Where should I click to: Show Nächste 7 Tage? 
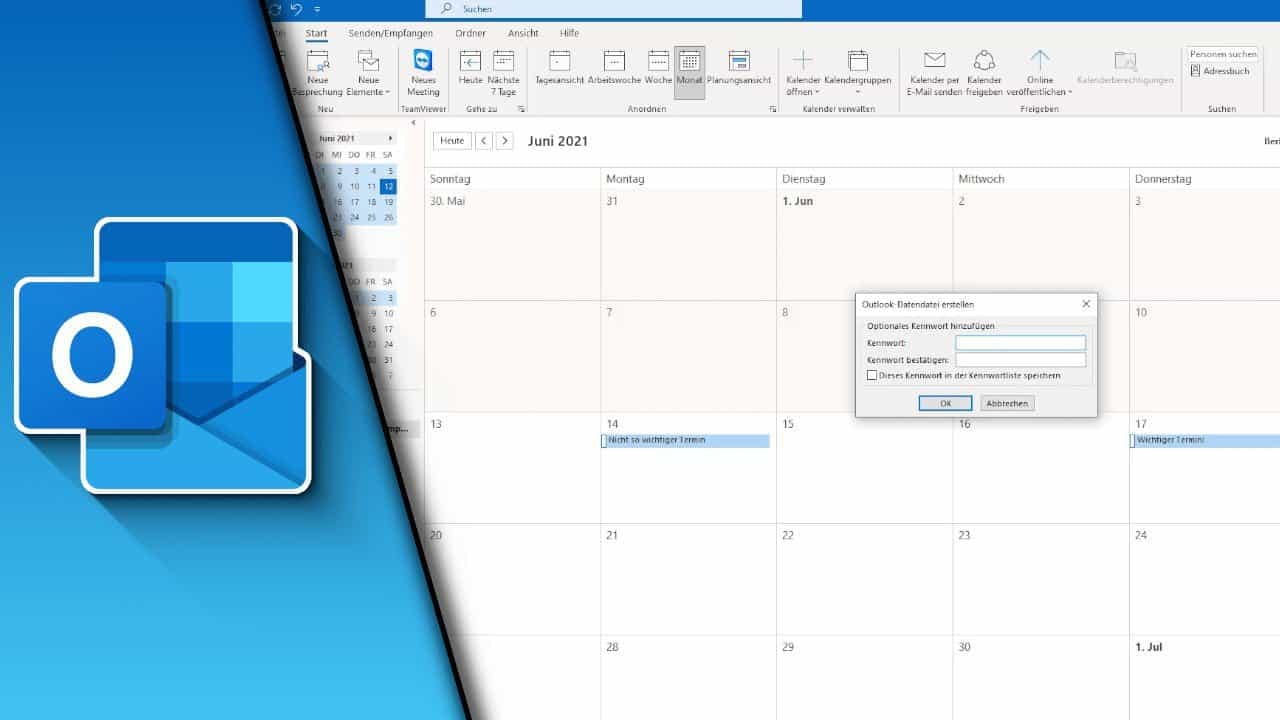click(504, 73)
